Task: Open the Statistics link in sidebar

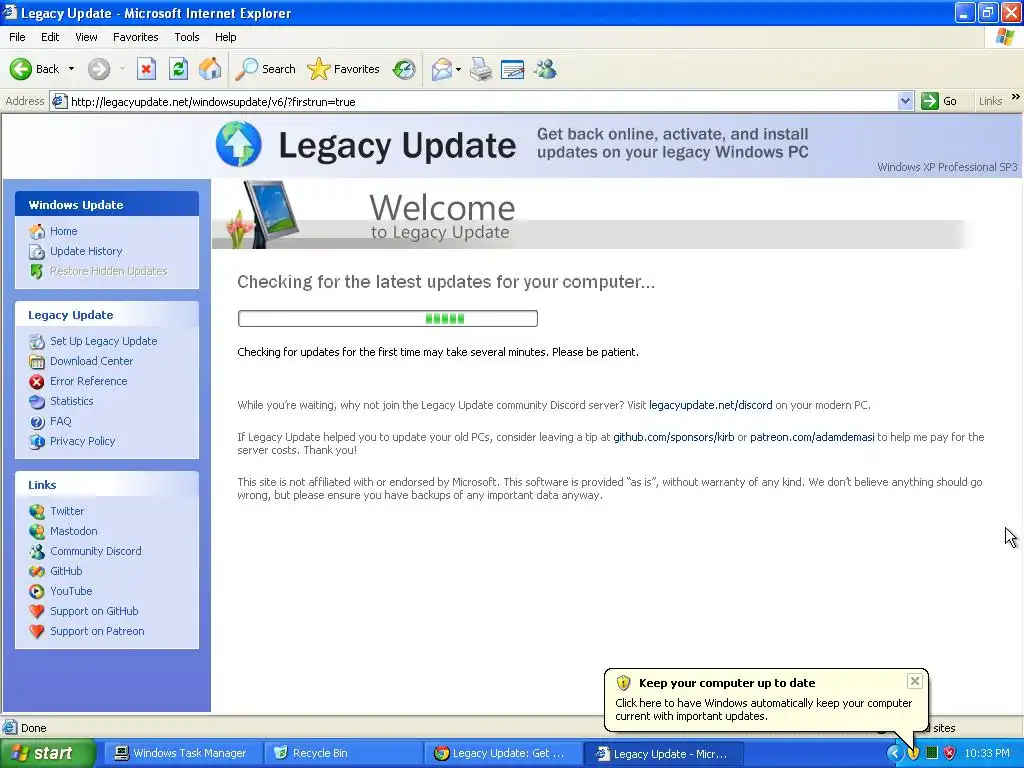Action: (x=72, y=401)
